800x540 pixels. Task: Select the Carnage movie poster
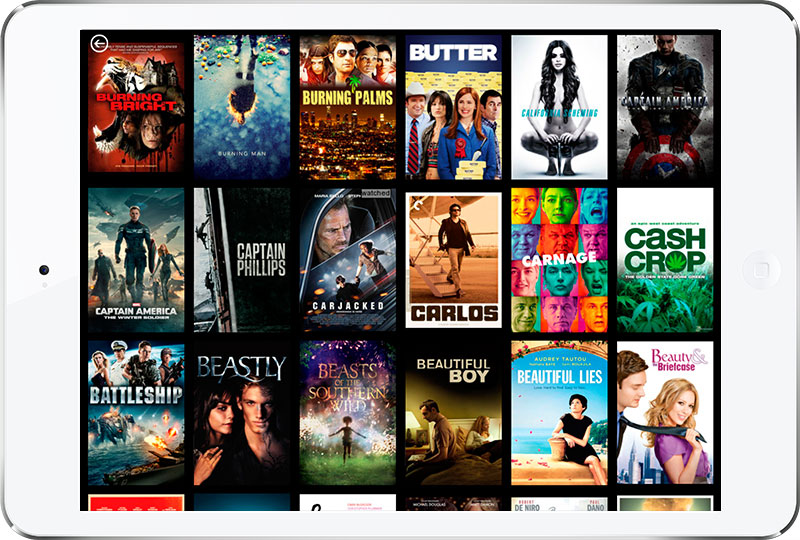559,260
